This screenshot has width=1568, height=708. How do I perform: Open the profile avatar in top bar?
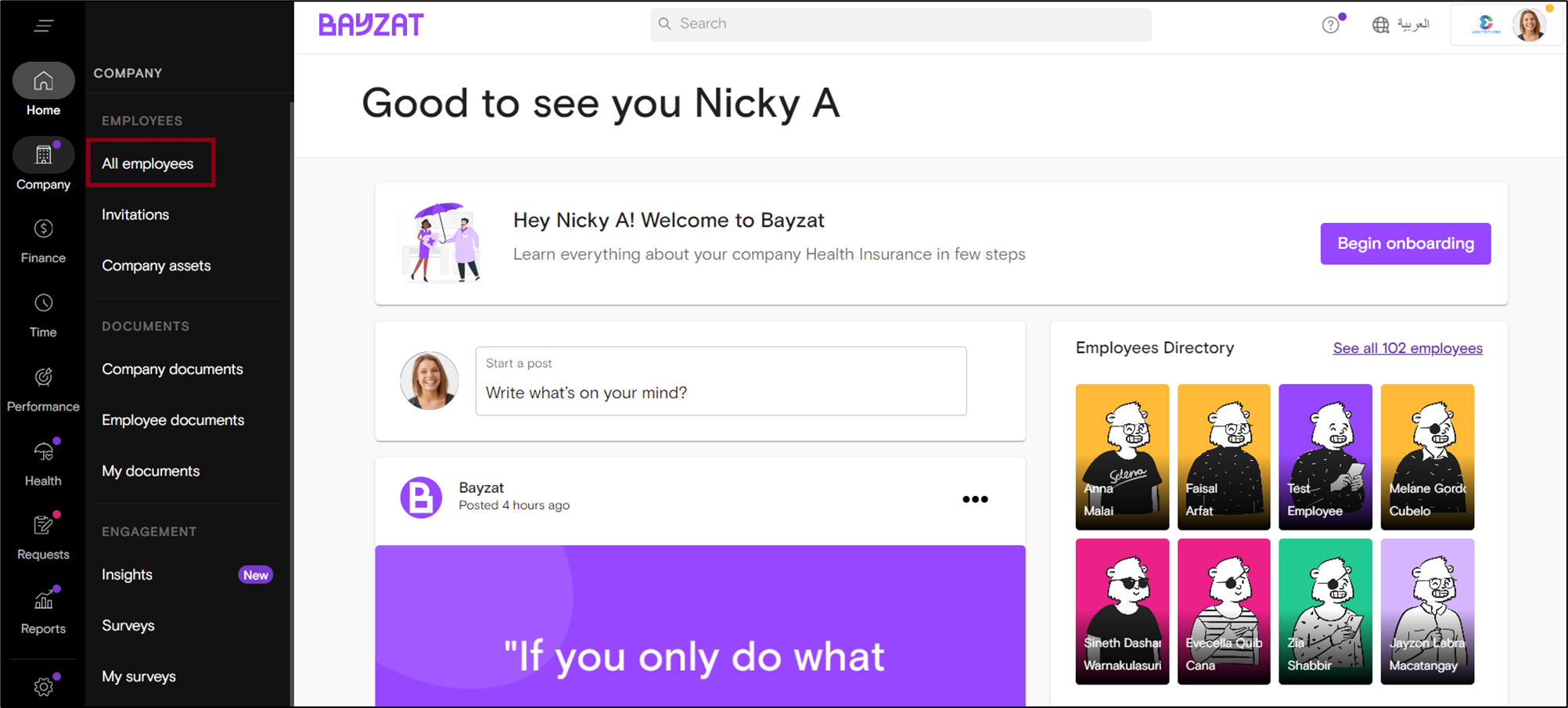[x=1530, y=25]
